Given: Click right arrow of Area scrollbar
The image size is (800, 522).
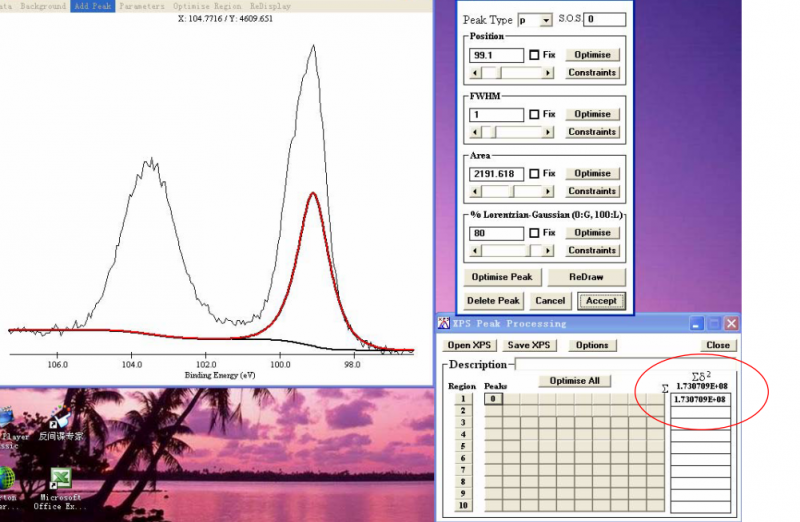Looking at the screenshot, I should pyautogui.click(x=547, y=191).
